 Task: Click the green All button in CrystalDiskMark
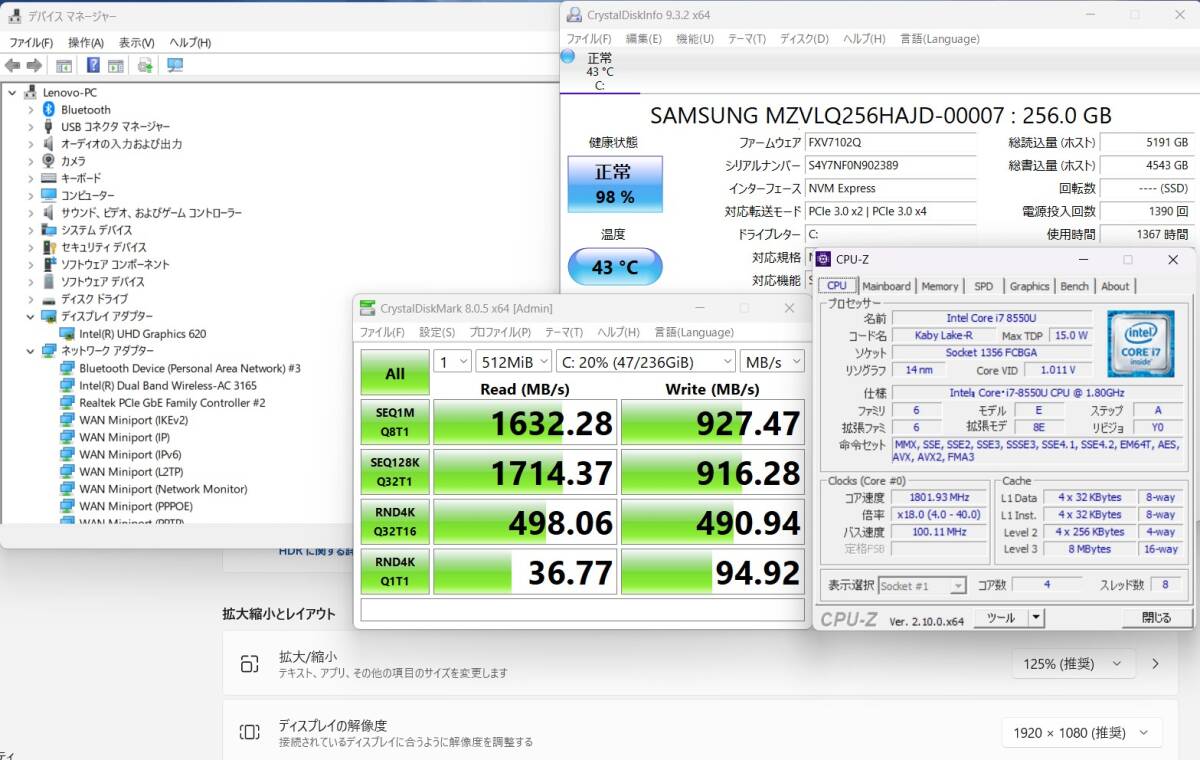point(395,373)
